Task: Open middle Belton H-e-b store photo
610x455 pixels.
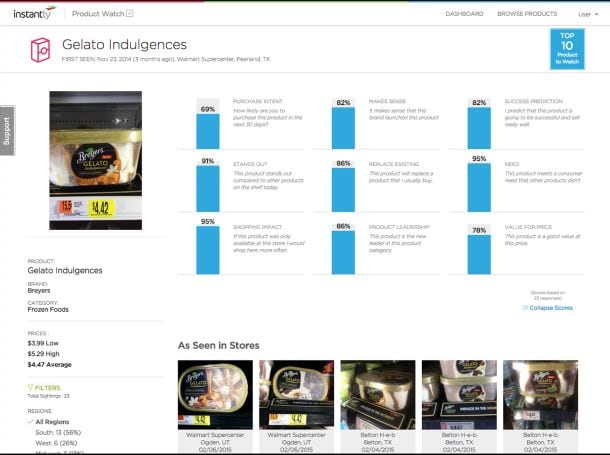Action: click(x=459, y=395)
